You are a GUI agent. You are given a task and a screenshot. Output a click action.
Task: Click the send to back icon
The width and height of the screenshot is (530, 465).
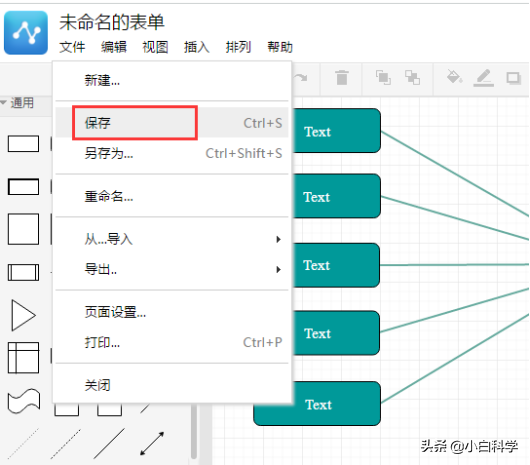[412, 77]
